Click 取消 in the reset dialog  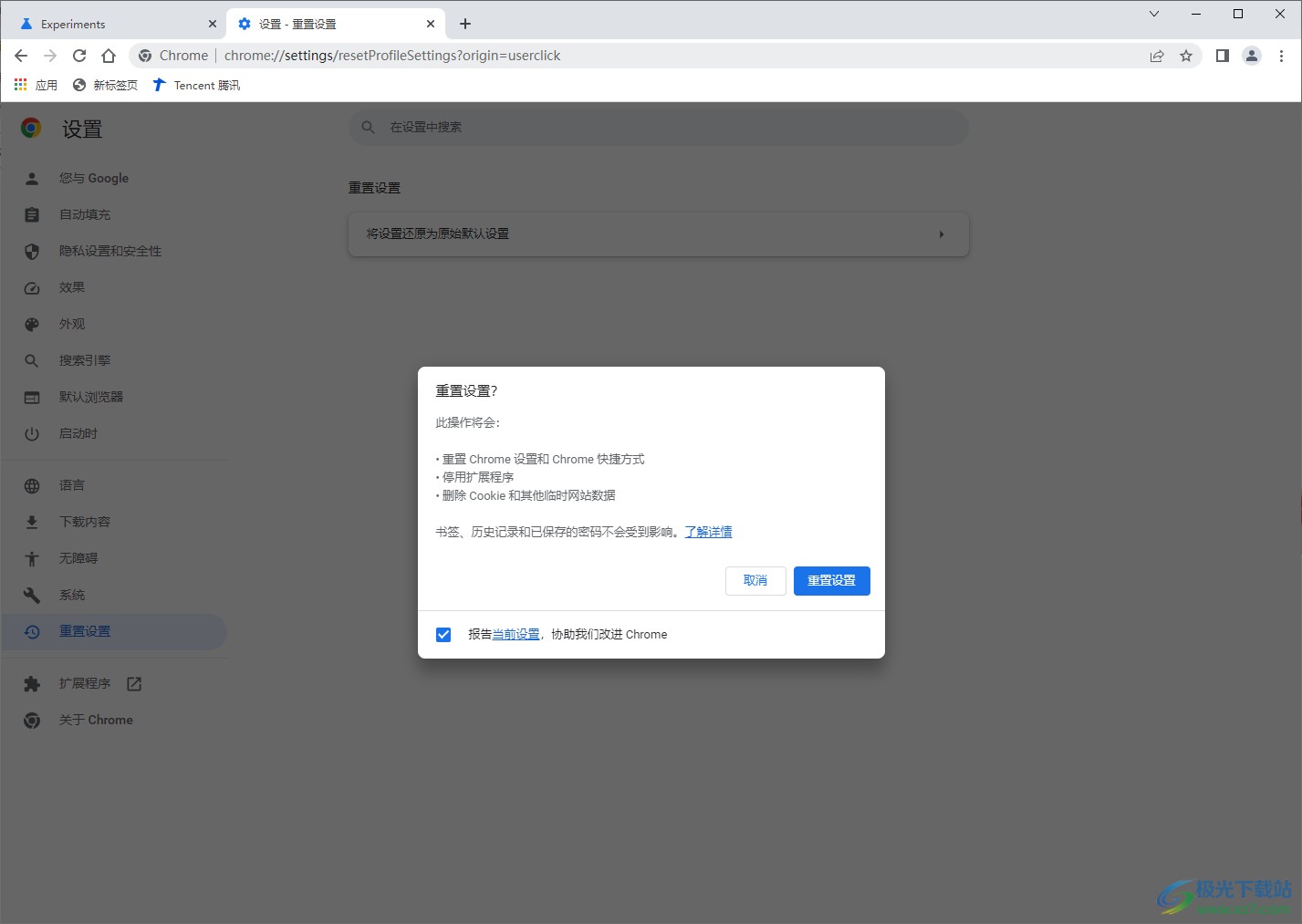point(755,580)
